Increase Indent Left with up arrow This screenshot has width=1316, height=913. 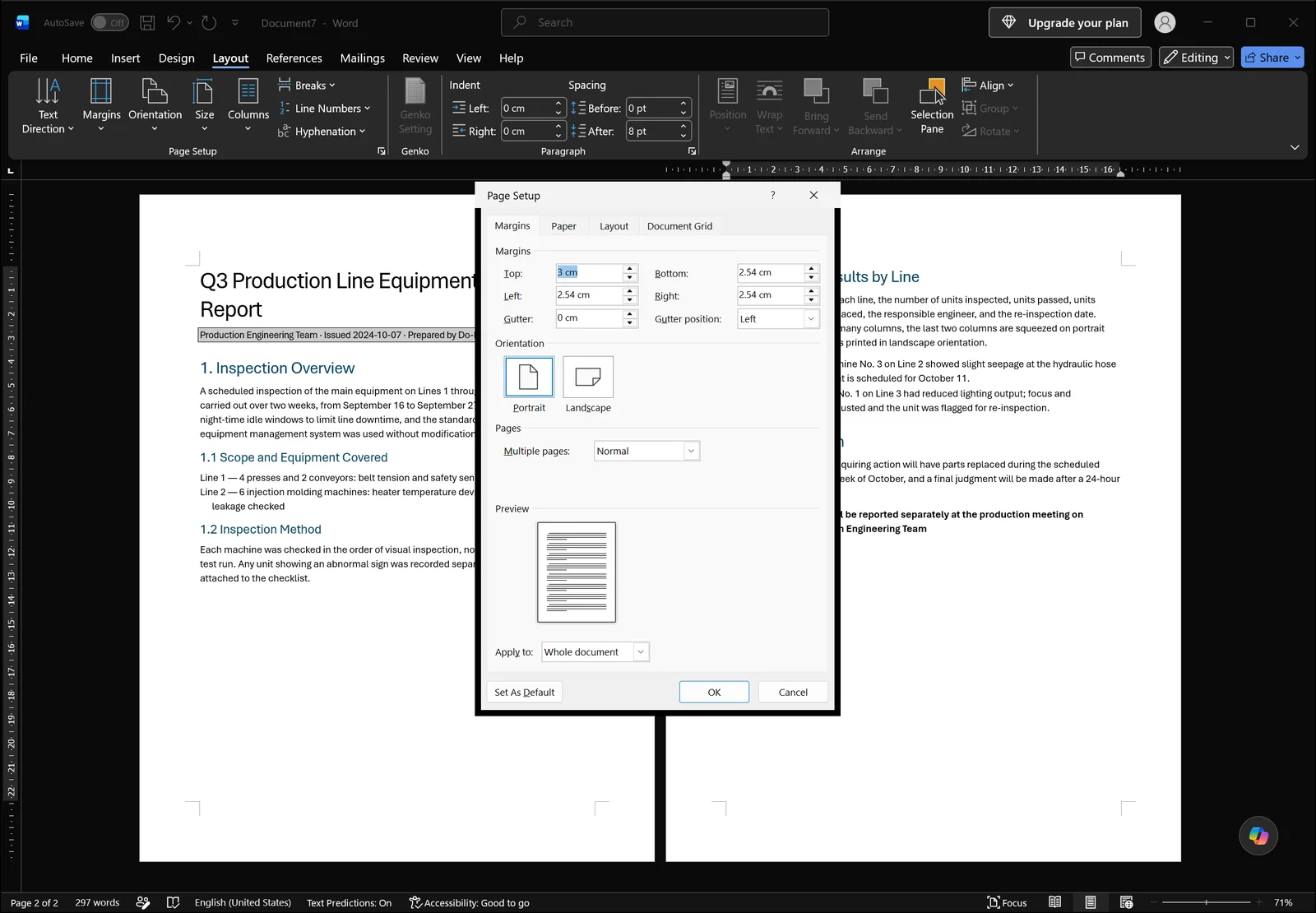point(558,104)
